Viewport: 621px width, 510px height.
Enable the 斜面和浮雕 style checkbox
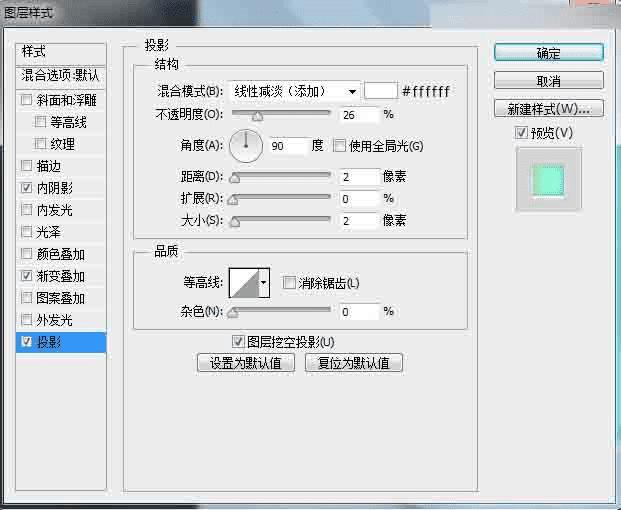click(x=26, y=100)
